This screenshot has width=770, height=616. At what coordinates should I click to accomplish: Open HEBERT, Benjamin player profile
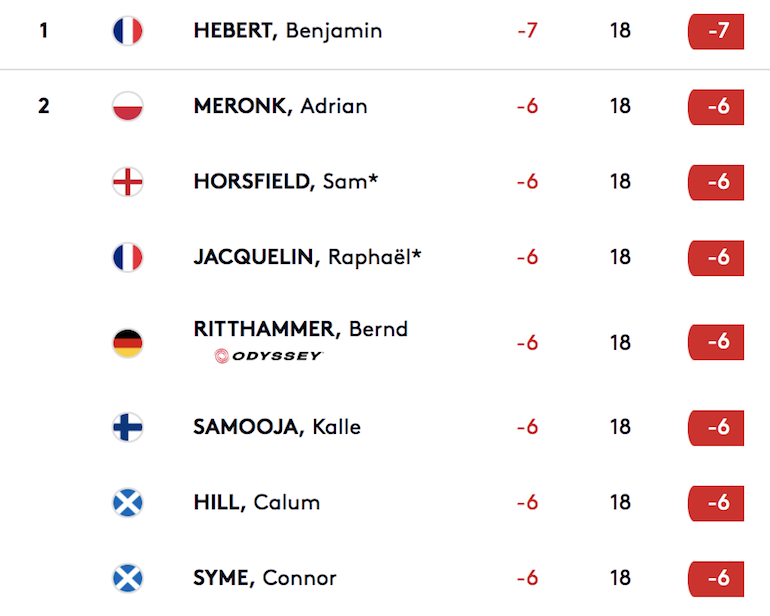[288, 30]
